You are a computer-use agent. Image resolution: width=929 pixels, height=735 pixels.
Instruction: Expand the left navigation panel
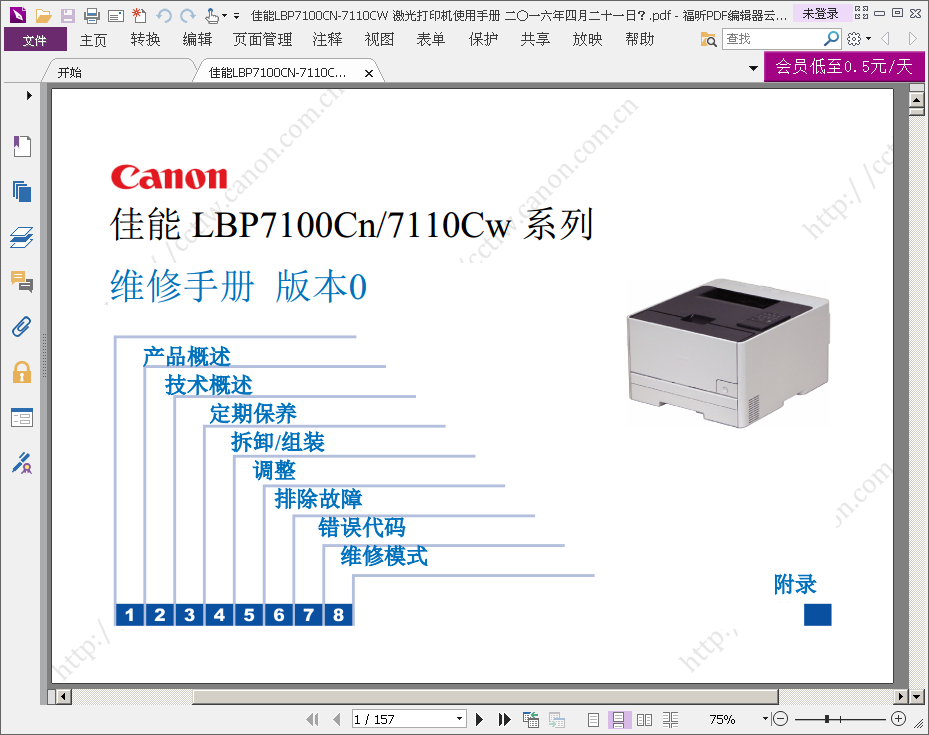[28, 95]
